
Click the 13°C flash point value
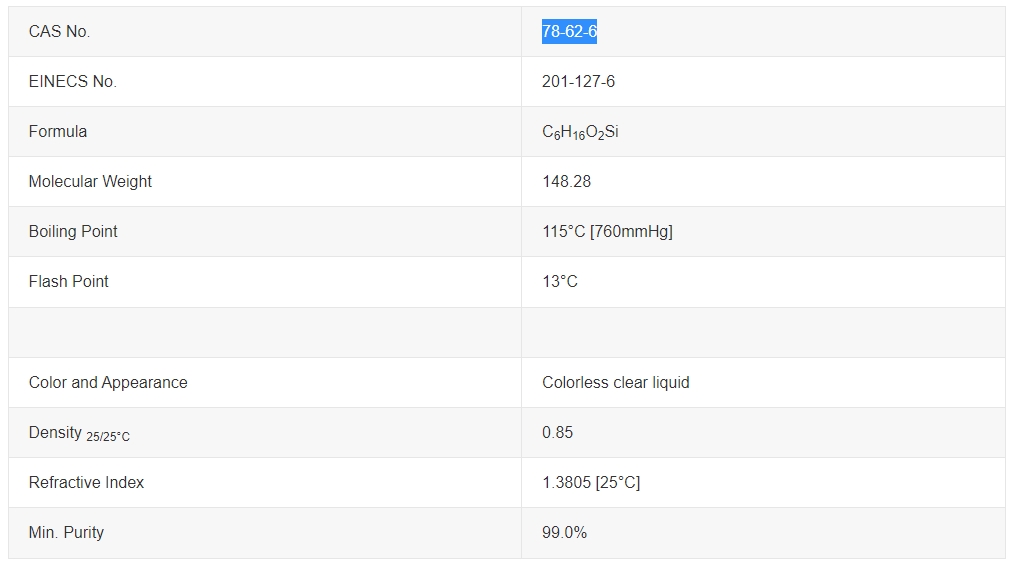(560, 282)
